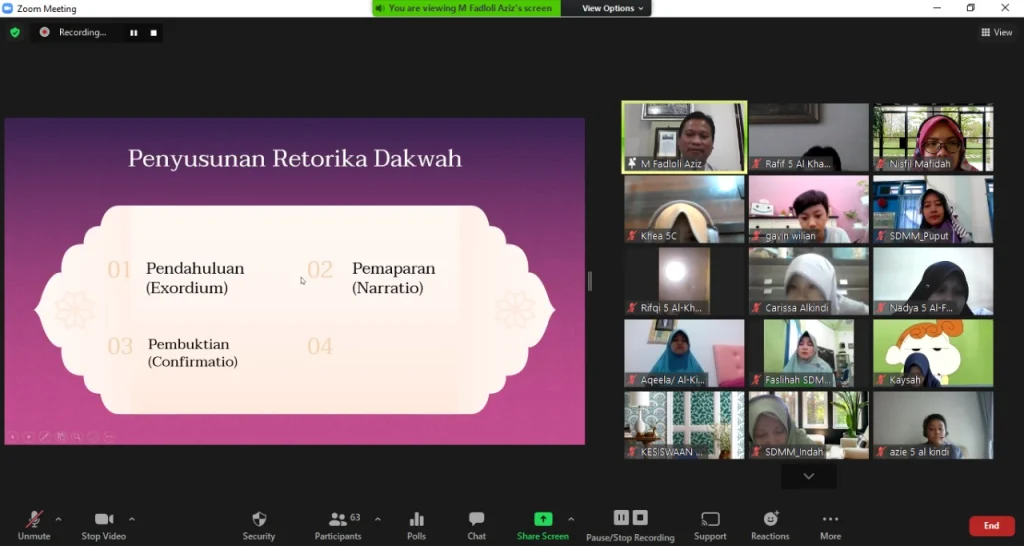Select Carissa Alkindi video tile
Viewport: 1024px width, 546px height.
808,281
